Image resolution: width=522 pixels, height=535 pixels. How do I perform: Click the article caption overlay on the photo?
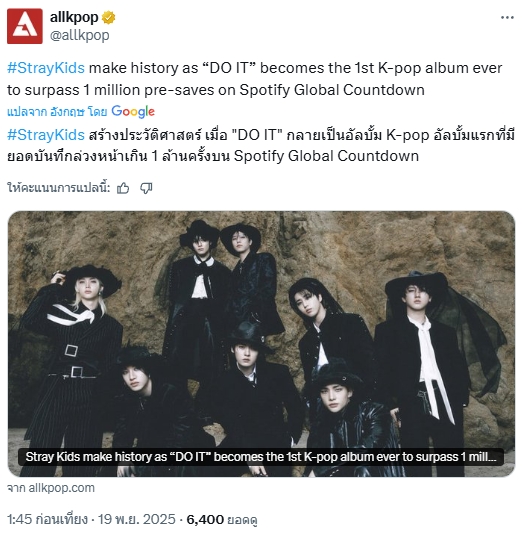(261, 457)
